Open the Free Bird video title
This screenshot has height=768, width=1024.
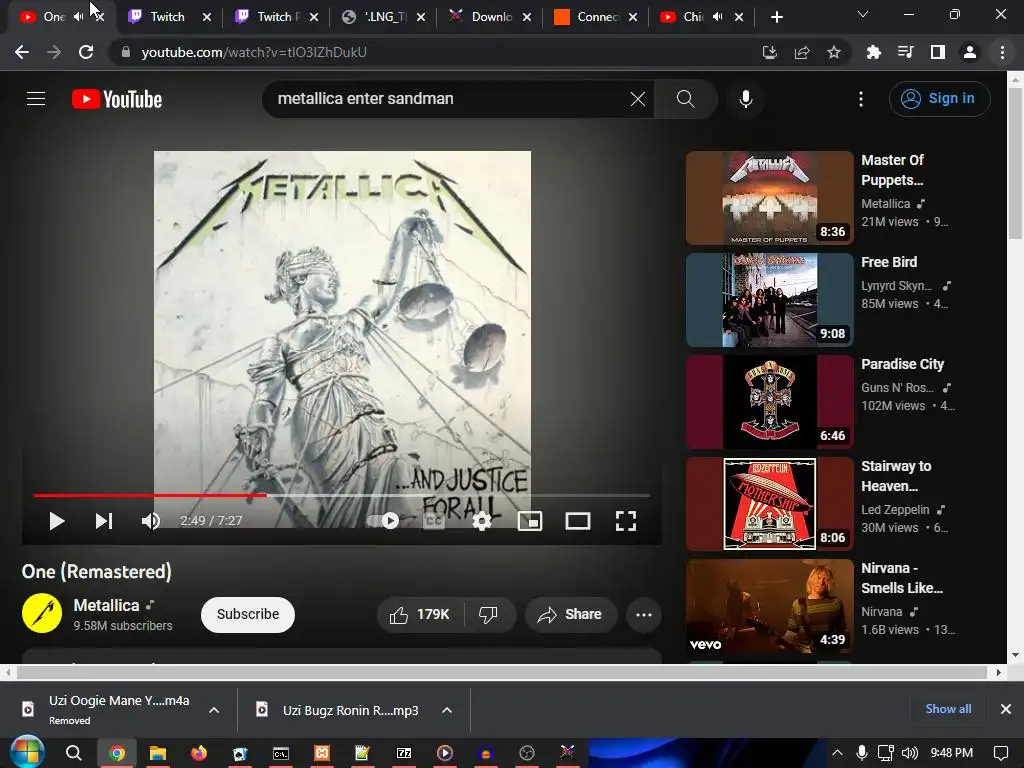pos(889,262)
